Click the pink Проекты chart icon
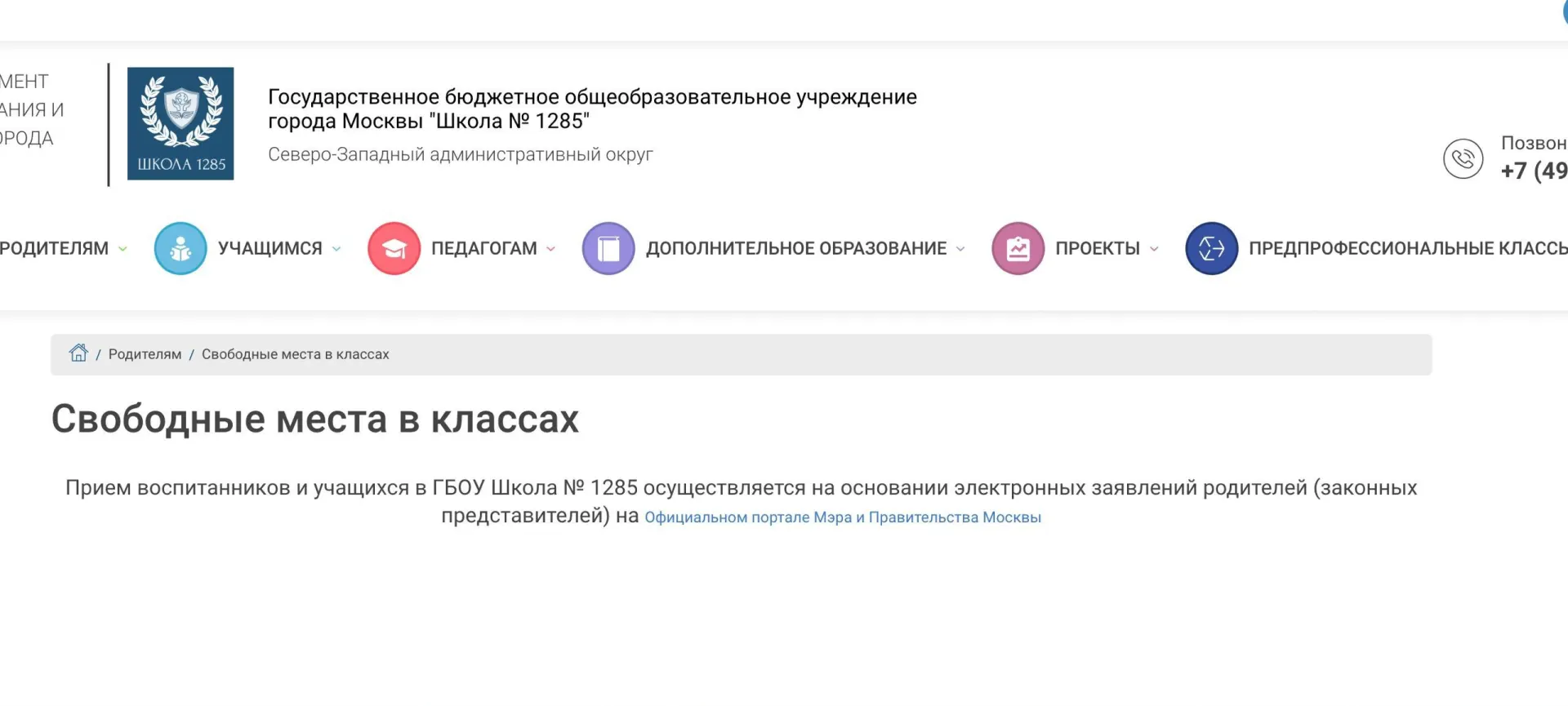 1018,248
